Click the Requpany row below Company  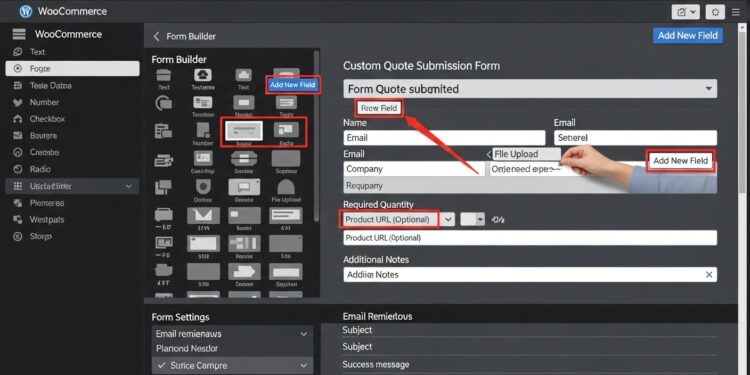(530, 186)
